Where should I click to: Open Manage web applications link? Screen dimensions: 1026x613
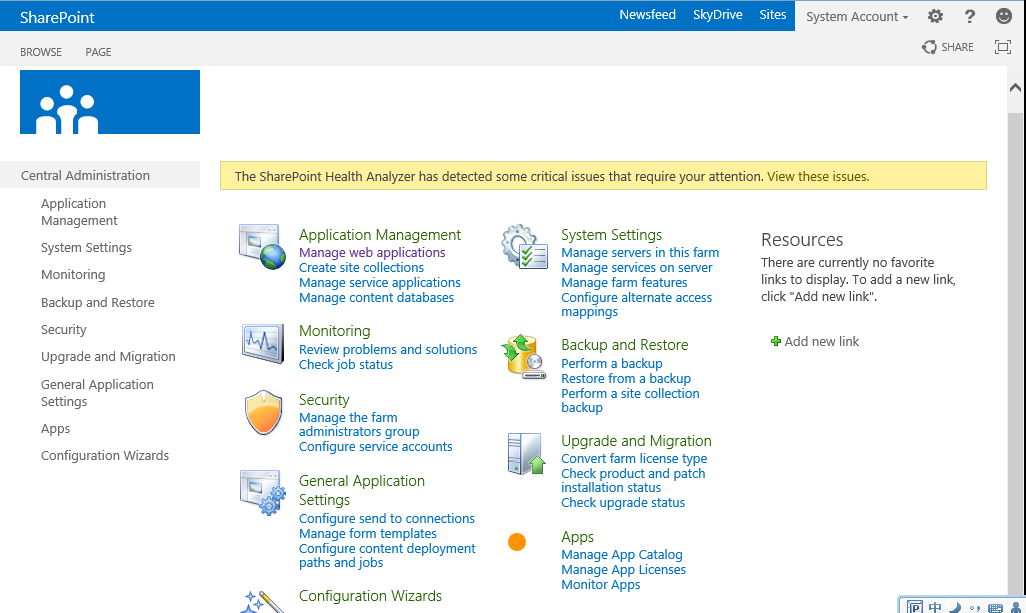coord(372,253)
